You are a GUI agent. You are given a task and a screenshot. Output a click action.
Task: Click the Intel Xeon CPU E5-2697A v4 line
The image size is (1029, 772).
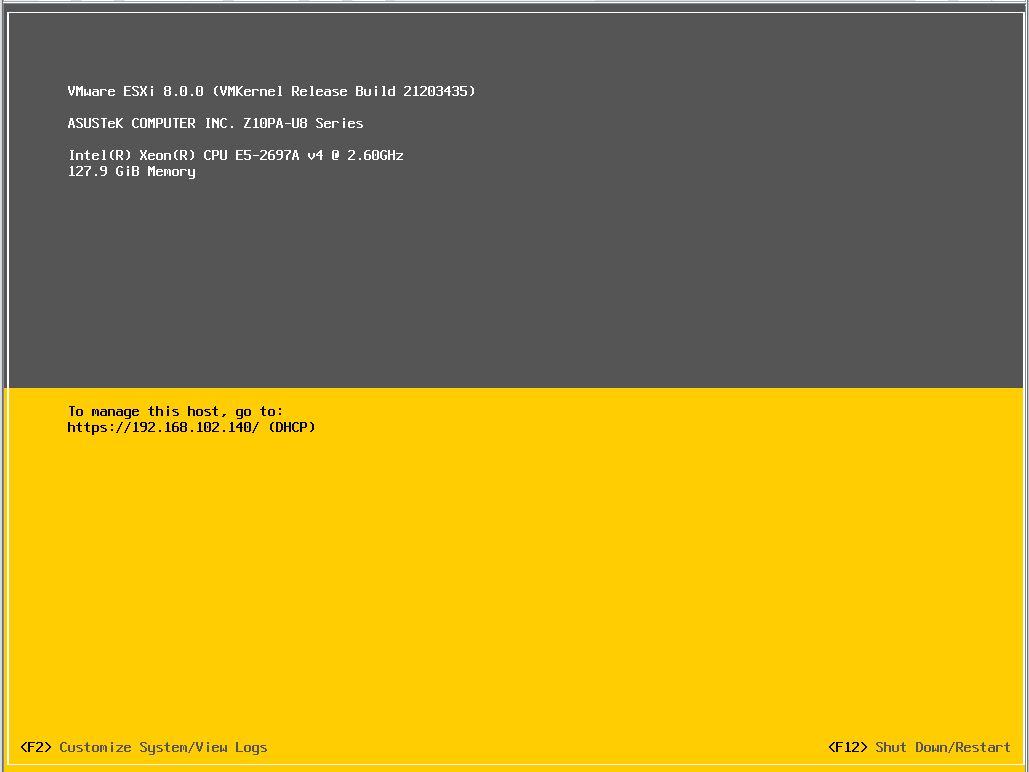tap(236, 156)
